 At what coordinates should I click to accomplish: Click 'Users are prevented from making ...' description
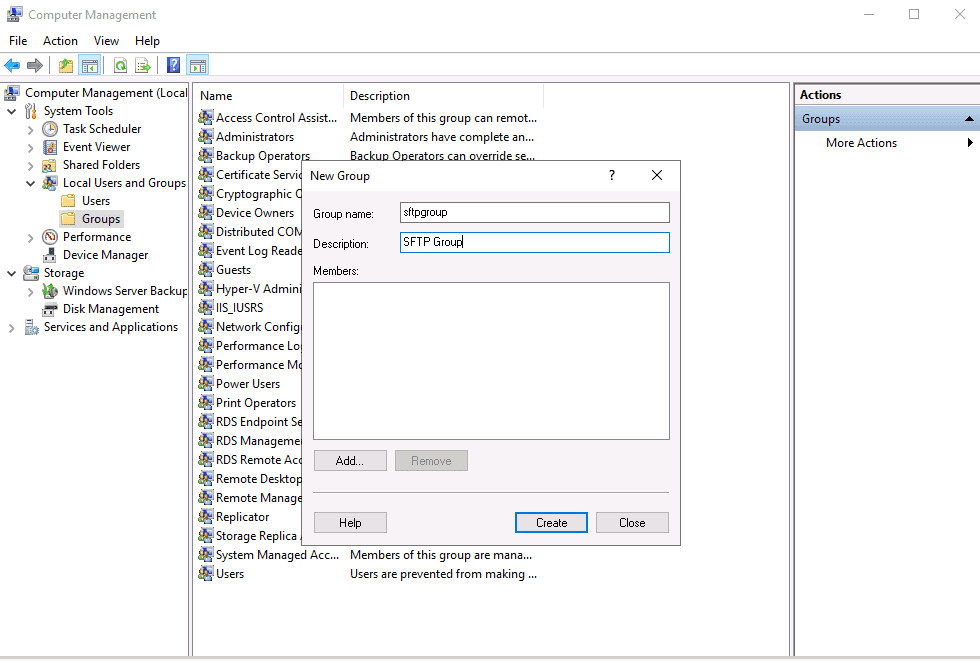(x=443, y=574)
